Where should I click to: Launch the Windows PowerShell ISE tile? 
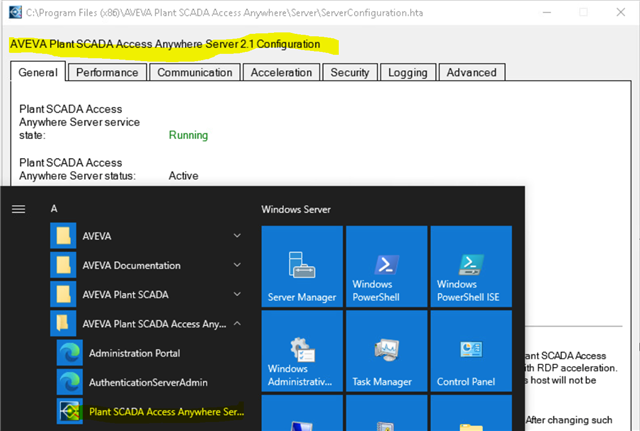click(x=471, y=266)
